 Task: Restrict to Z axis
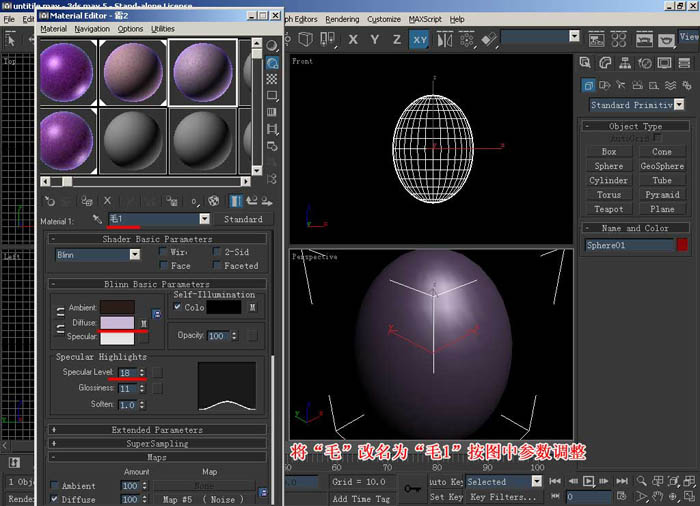click(x=396, y=40)
